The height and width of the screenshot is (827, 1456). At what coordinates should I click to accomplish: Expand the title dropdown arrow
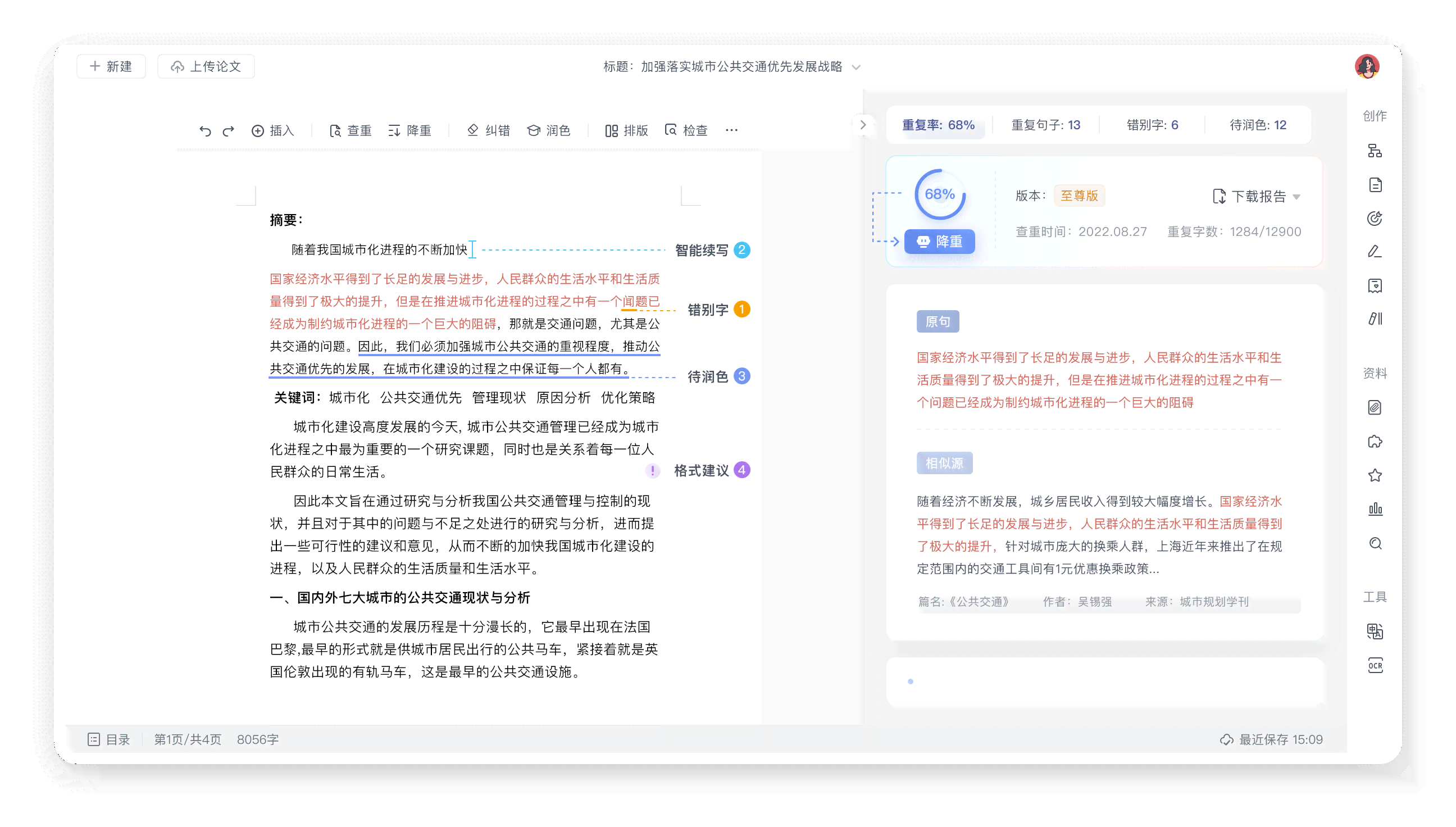coord(854,66)
